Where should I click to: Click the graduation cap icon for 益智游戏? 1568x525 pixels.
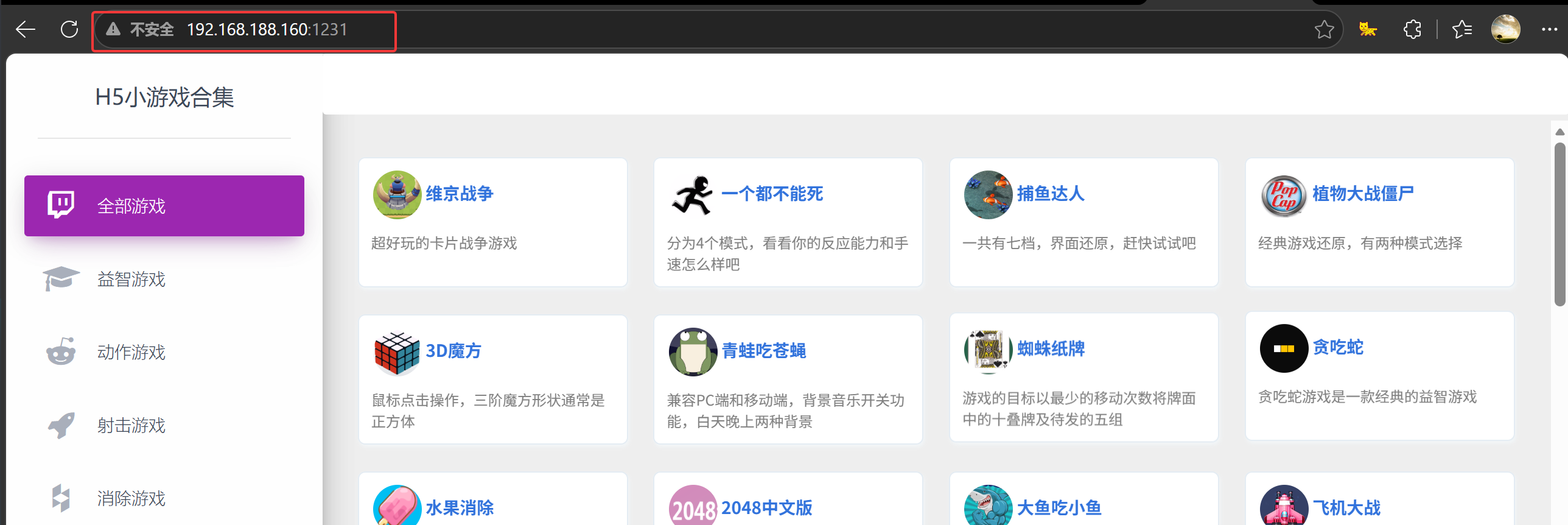click(61, 279)
